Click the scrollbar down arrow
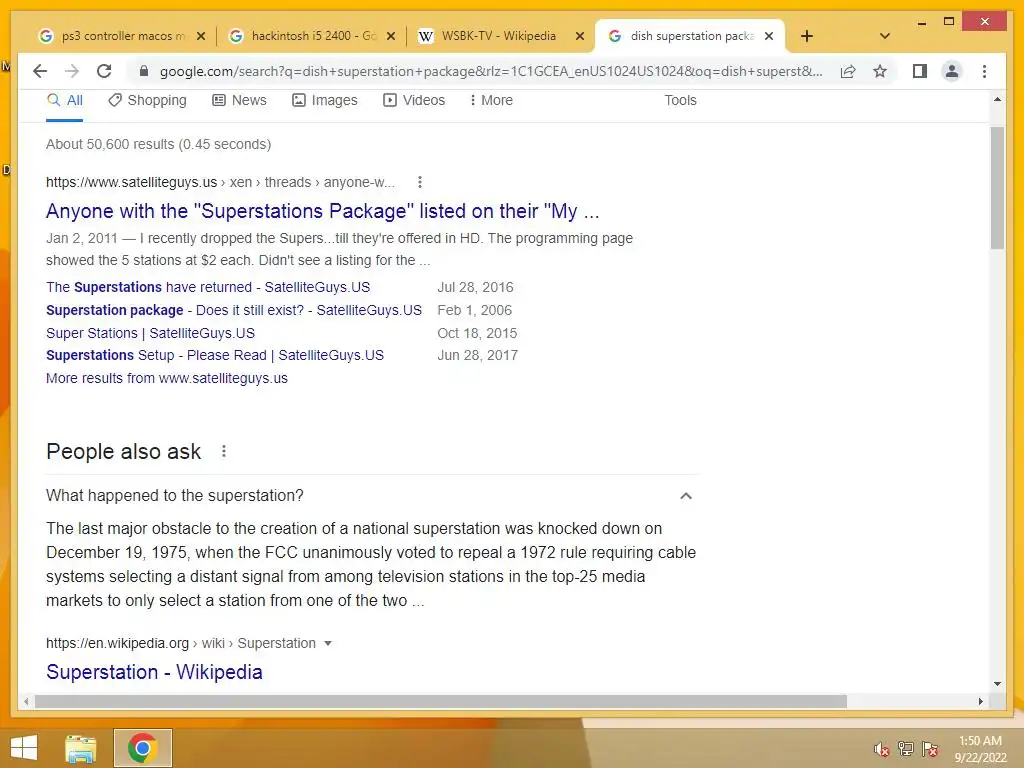Image resolution: width=1024 pixels, height=768 pixels. (997, 684)
